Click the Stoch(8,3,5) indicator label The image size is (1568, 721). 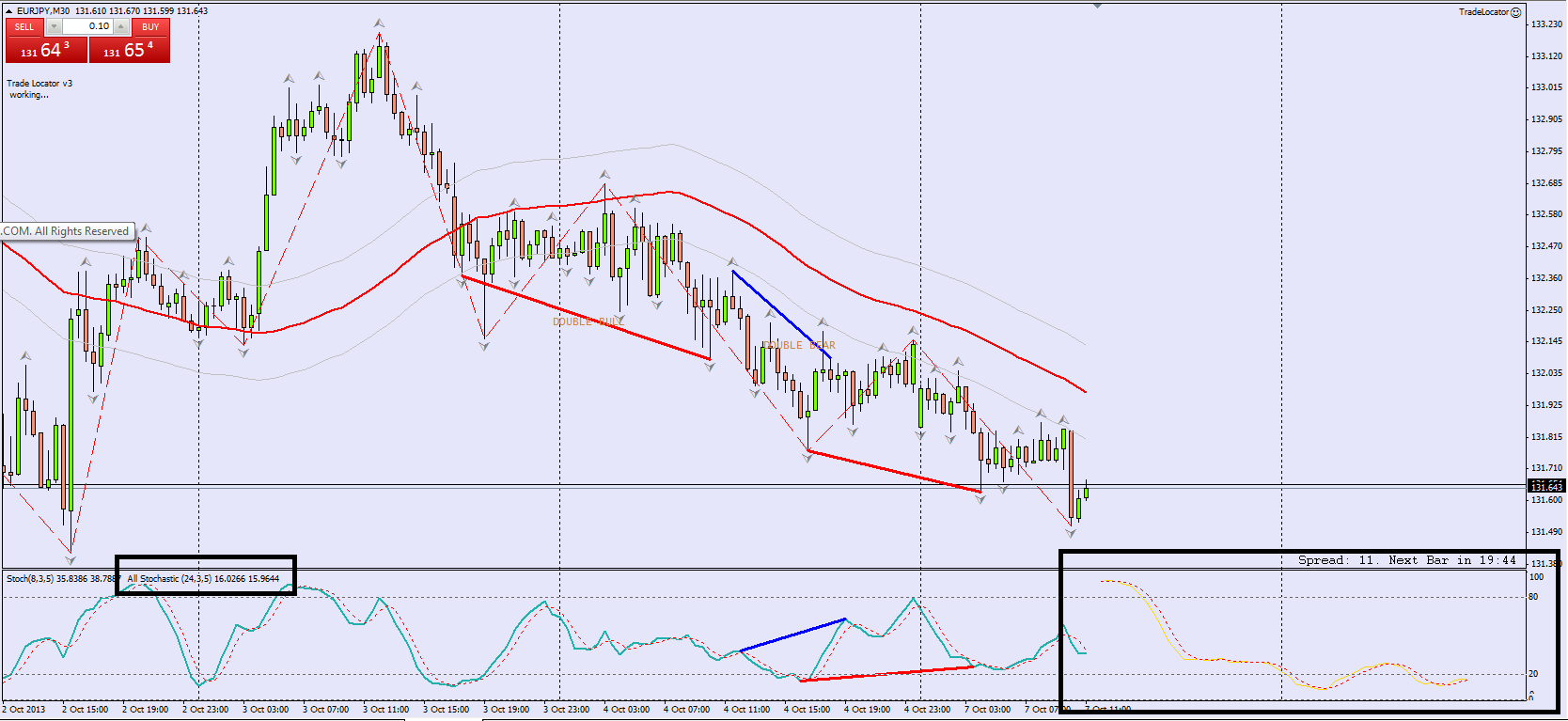29,579
